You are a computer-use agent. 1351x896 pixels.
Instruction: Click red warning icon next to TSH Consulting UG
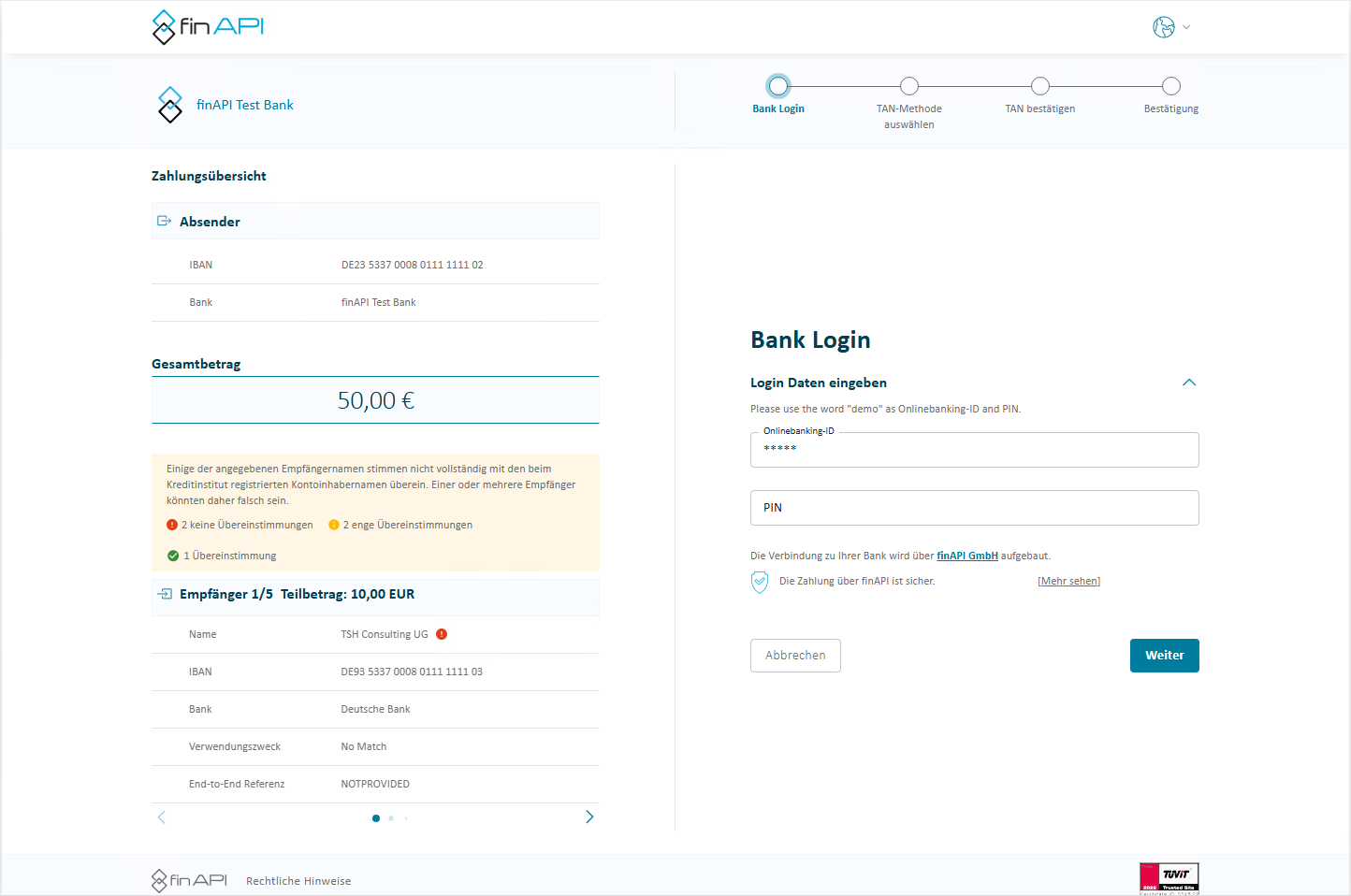(x=442, y=634)
